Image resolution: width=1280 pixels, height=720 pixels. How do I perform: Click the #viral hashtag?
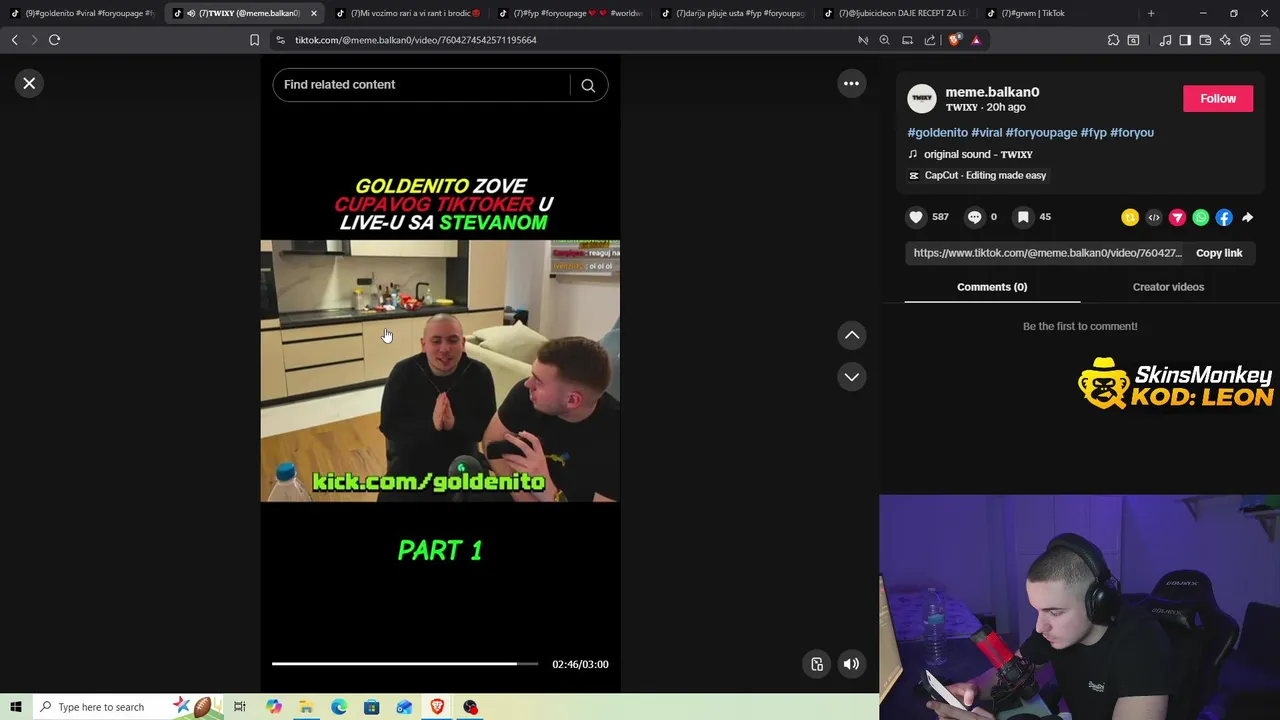986,132
